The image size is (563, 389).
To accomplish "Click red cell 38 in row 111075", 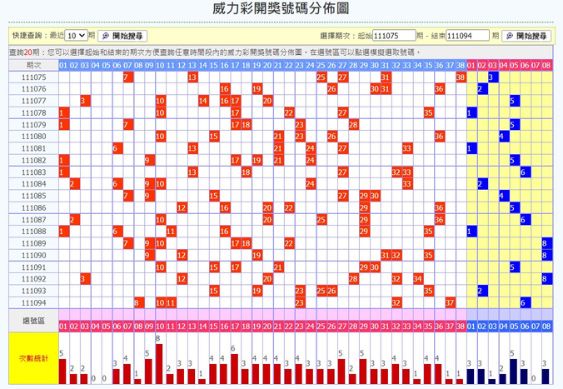I will point(461,77).
